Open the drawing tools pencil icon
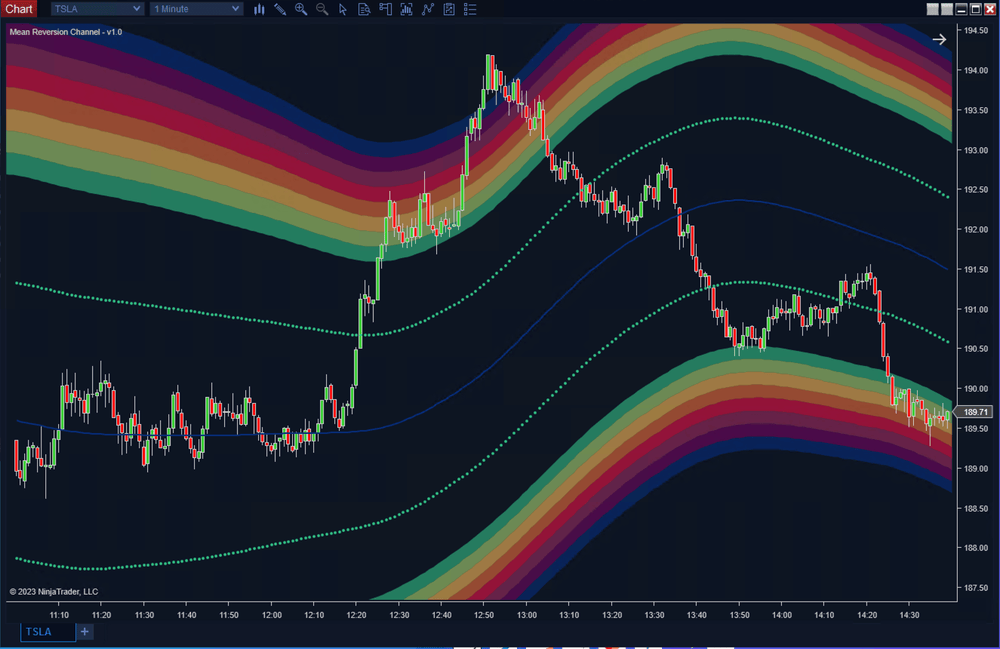This screenshot has height=649, width=1000. (x=280, y=9)
